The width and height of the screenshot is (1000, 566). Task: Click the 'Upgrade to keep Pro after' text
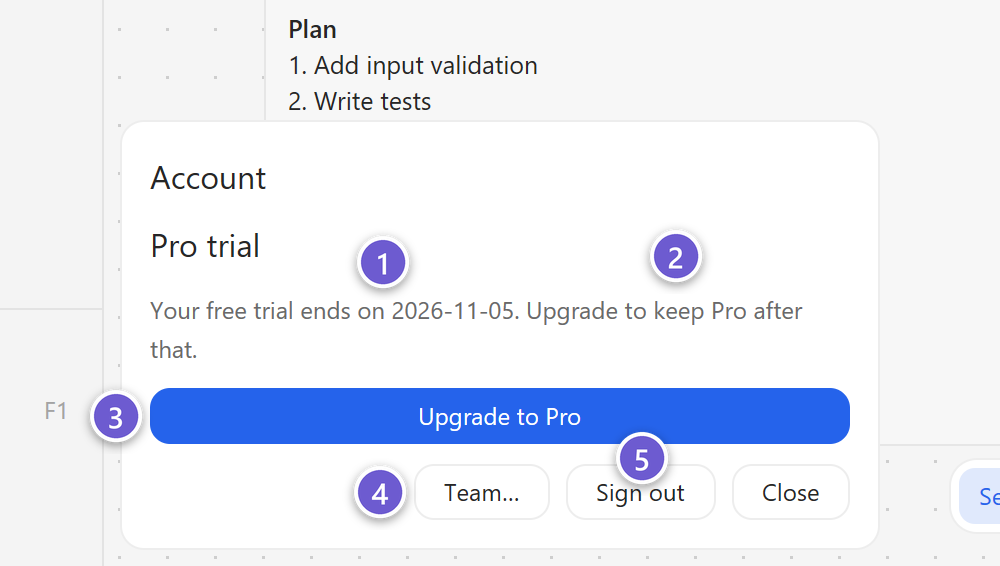[x=665, y=311]
